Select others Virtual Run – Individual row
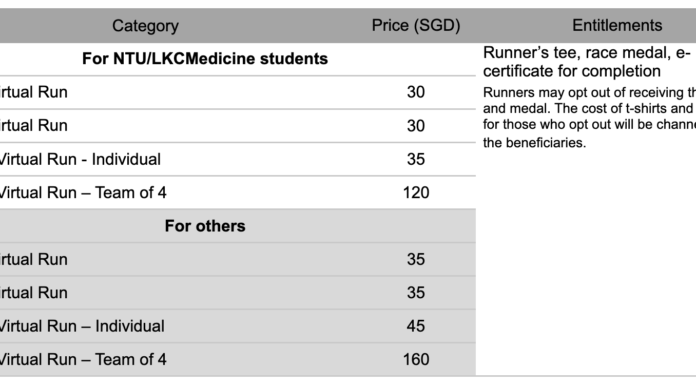Viewport: 696px width, 385px height. [x=238, y=326]
